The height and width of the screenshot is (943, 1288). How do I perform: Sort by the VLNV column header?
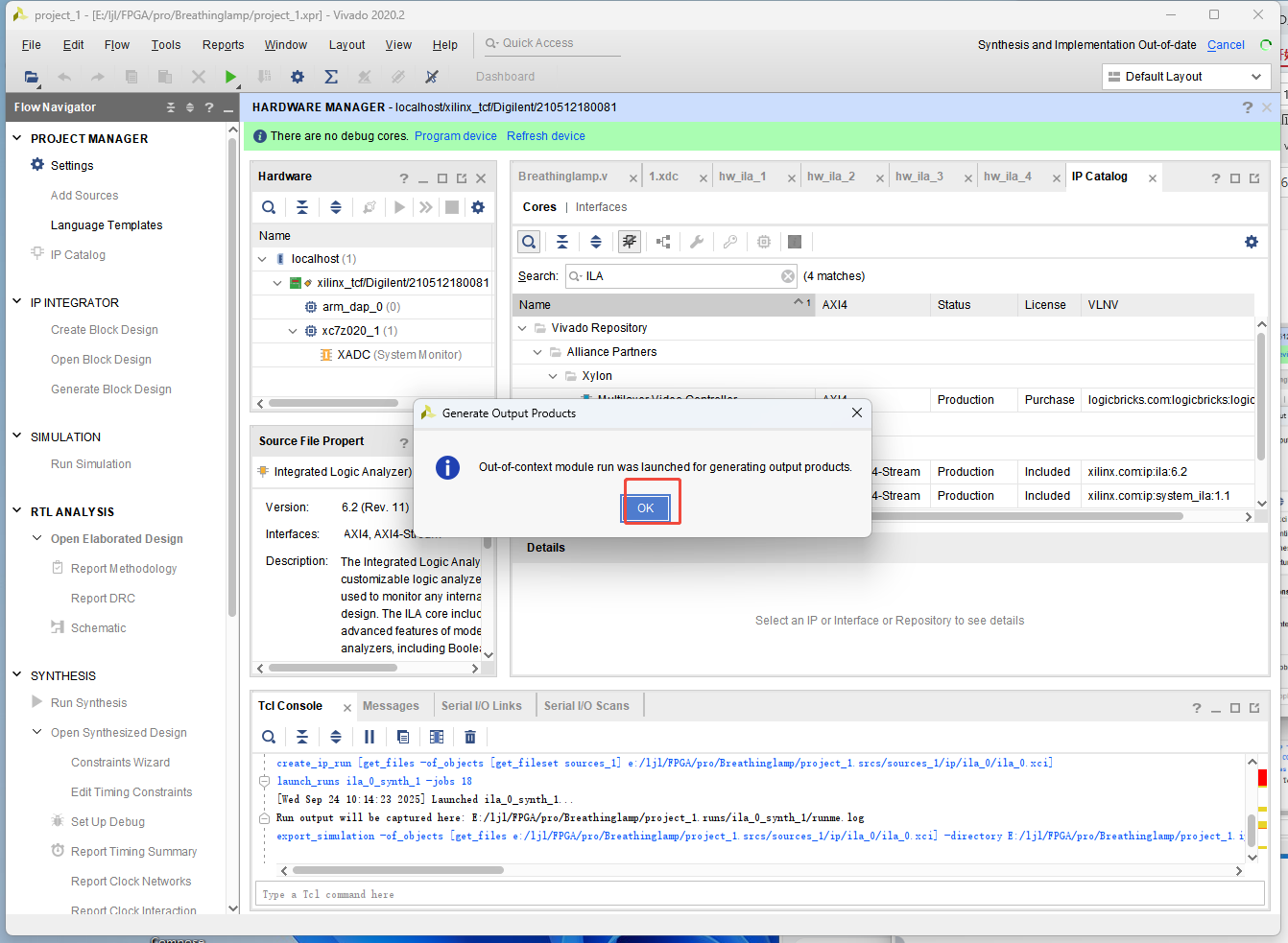click(x=1168, y=305)
